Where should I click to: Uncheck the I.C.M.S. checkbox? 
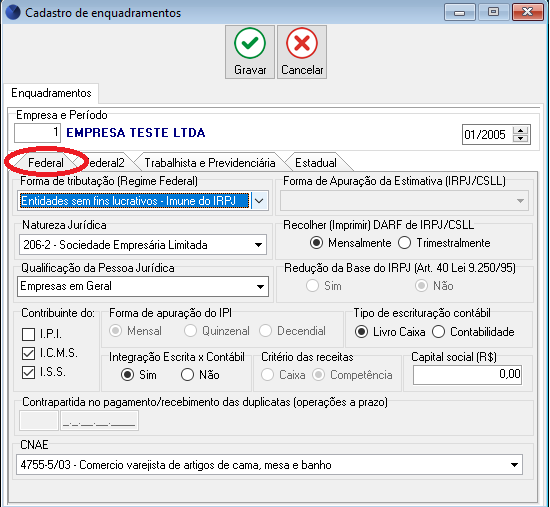click(x=28, y=353)
